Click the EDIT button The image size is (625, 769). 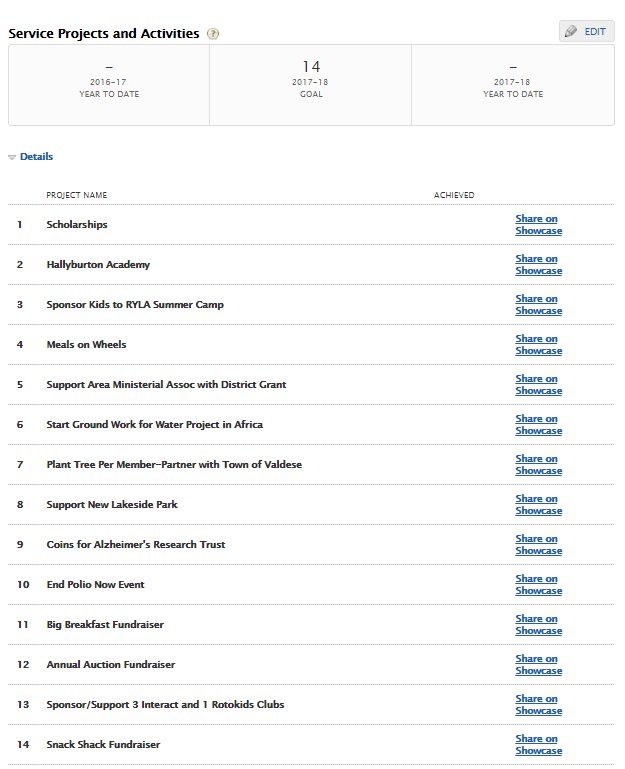586,31
